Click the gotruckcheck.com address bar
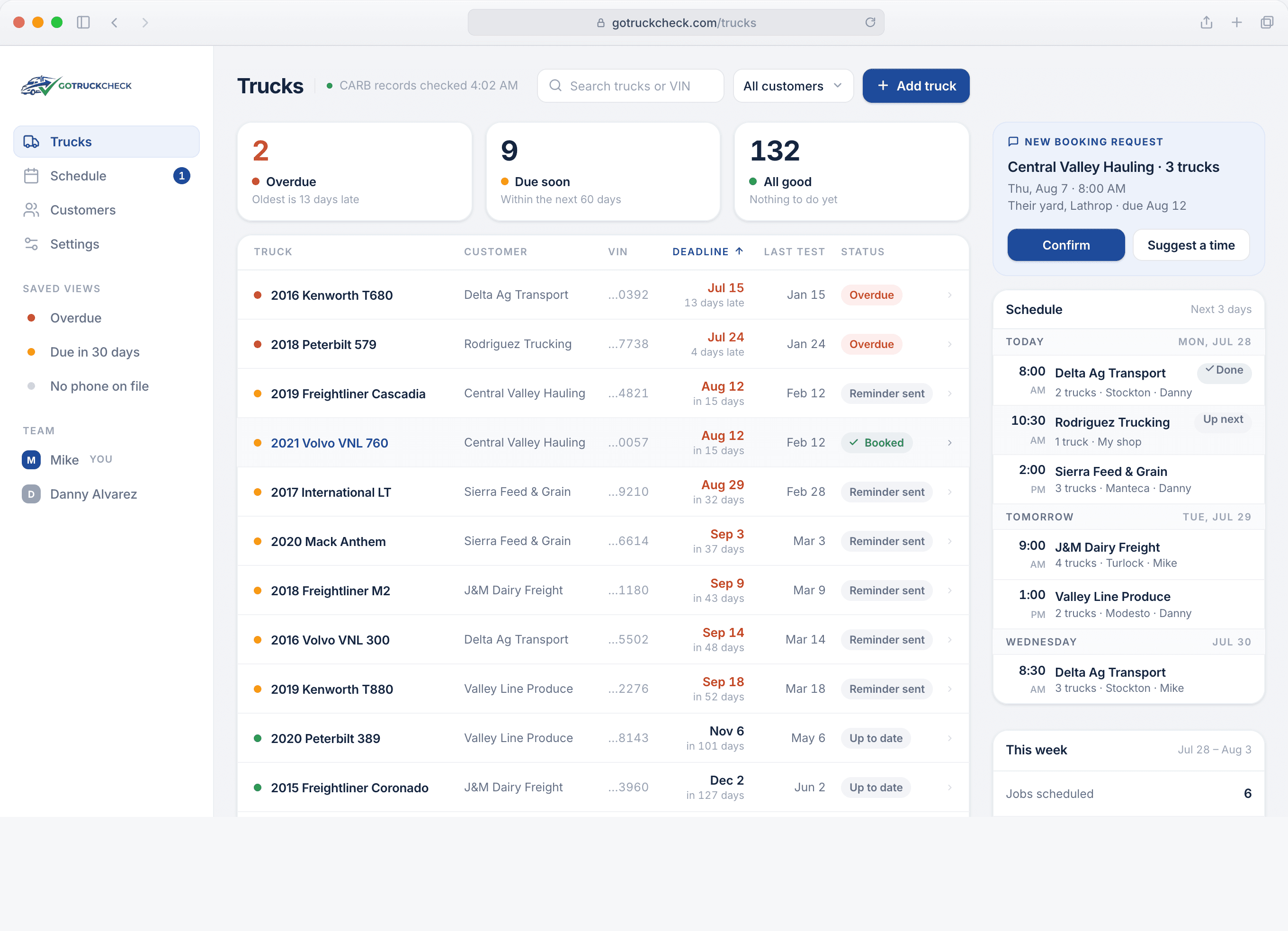Viewport: 1288px width, 931px height. [676, 23]
